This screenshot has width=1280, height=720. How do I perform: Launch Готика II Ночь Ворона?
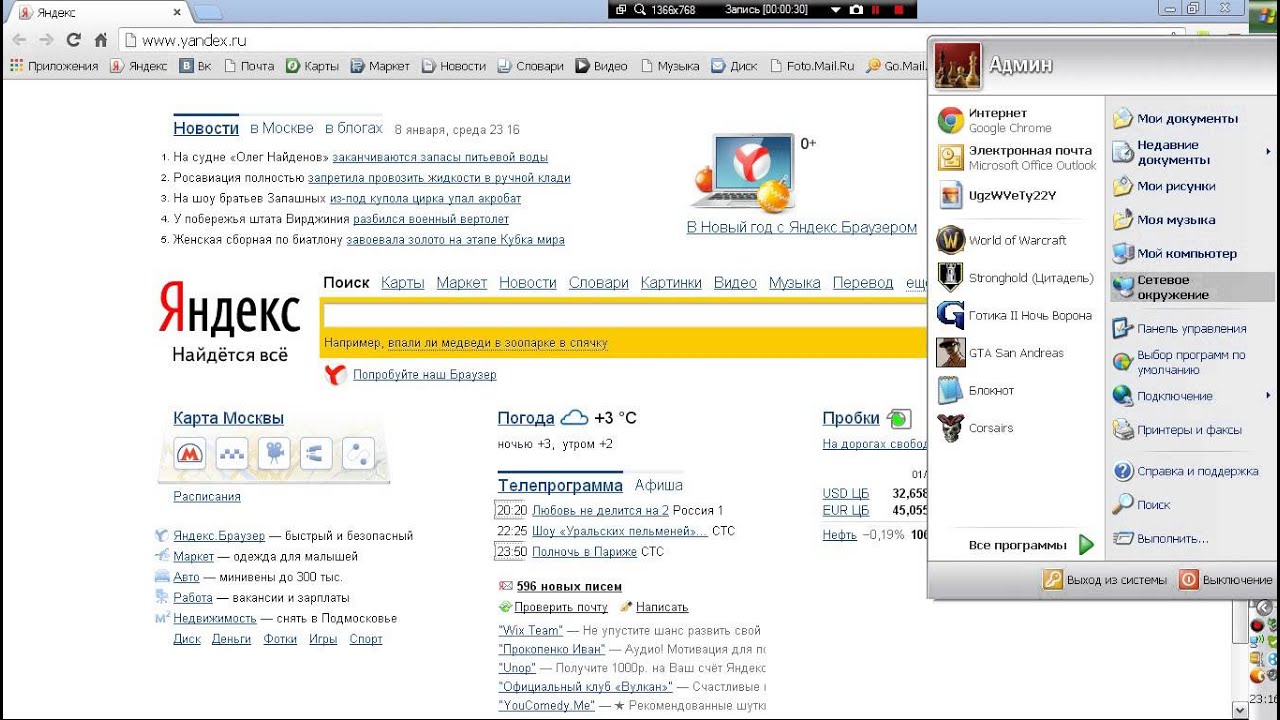1016,315
